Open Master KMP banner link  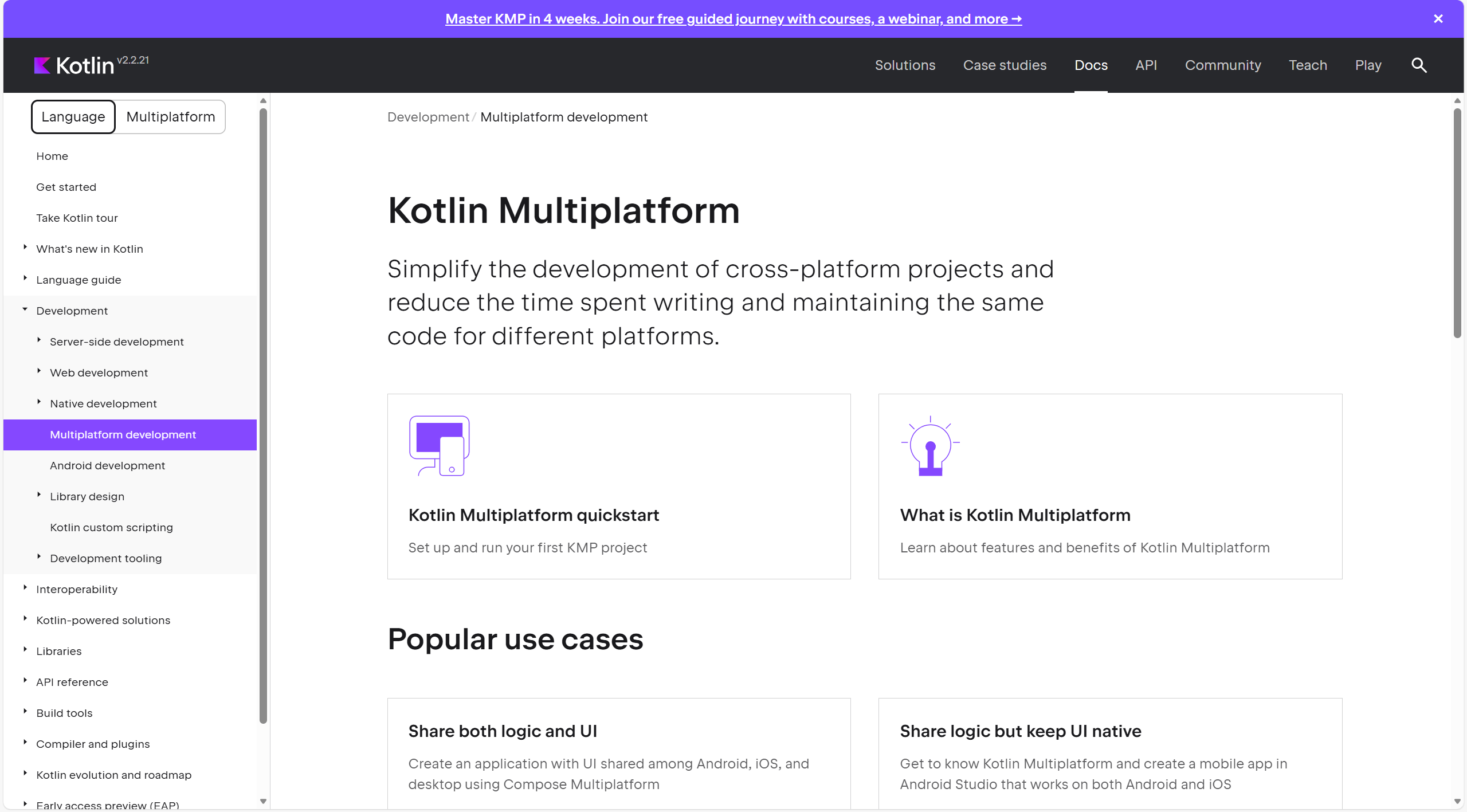click(733, 19)
